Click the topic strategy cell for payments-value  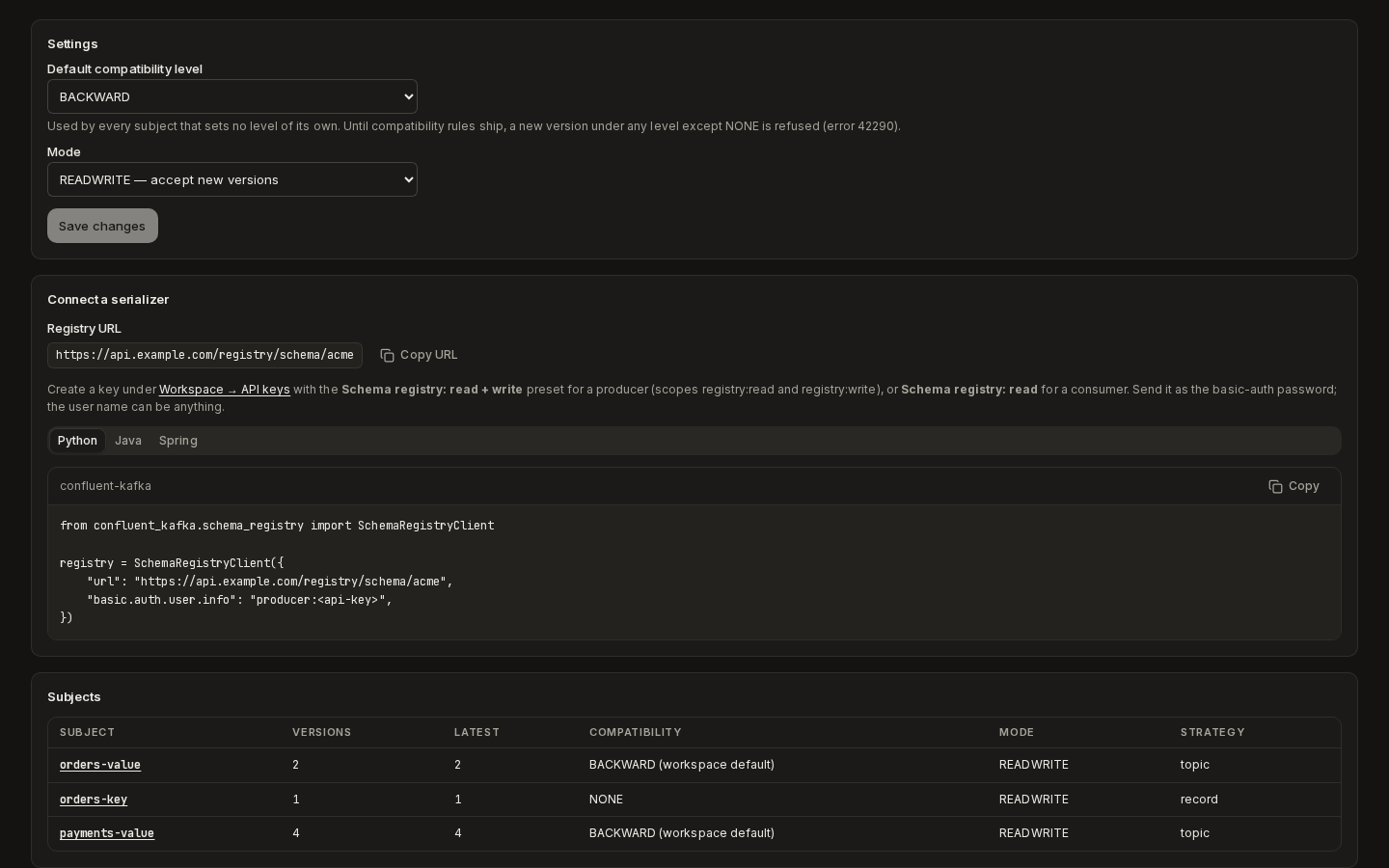(1195, 833)
